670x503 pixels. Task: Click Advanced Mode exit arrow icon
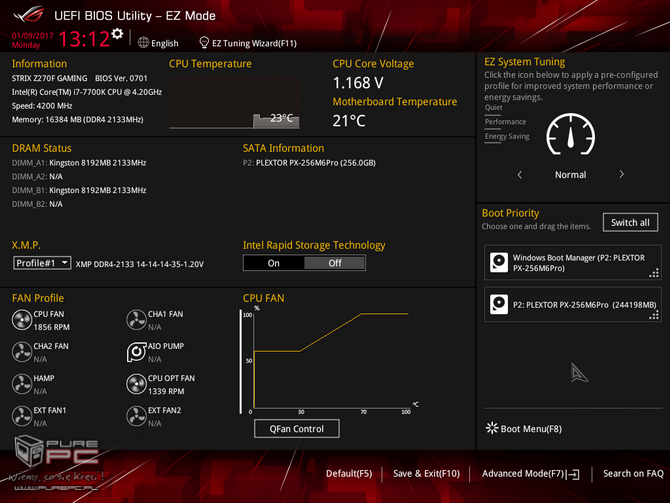point(573,474)
